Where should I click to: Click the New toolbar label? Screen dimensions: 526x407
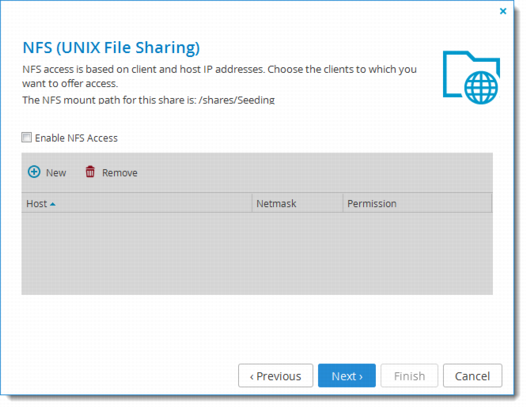56,173
